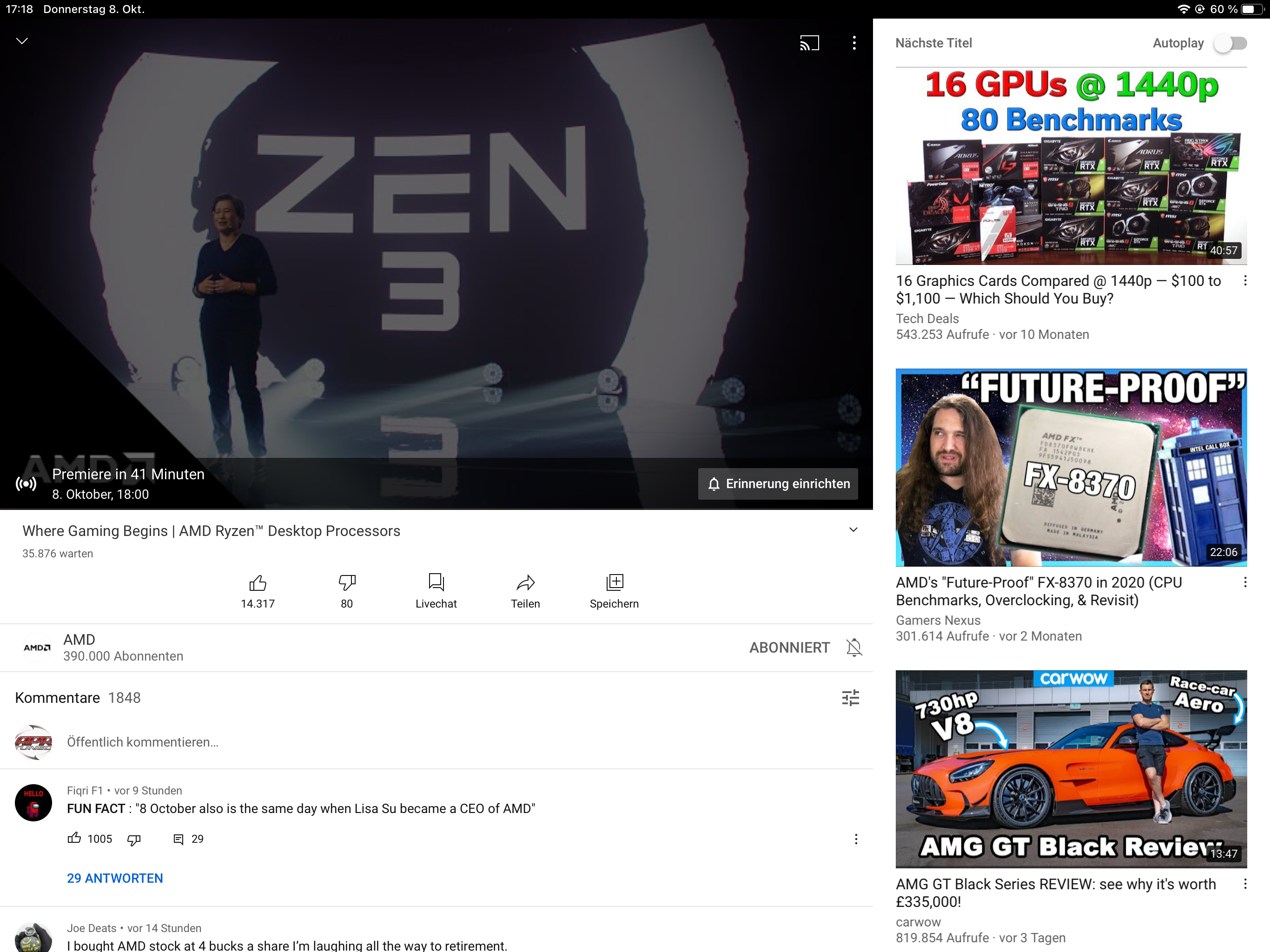Image resolution: width=1270 pixels, height=952 pixels.
Task: Click the ABONNIERT subscription button
Action: pos(789,648)
